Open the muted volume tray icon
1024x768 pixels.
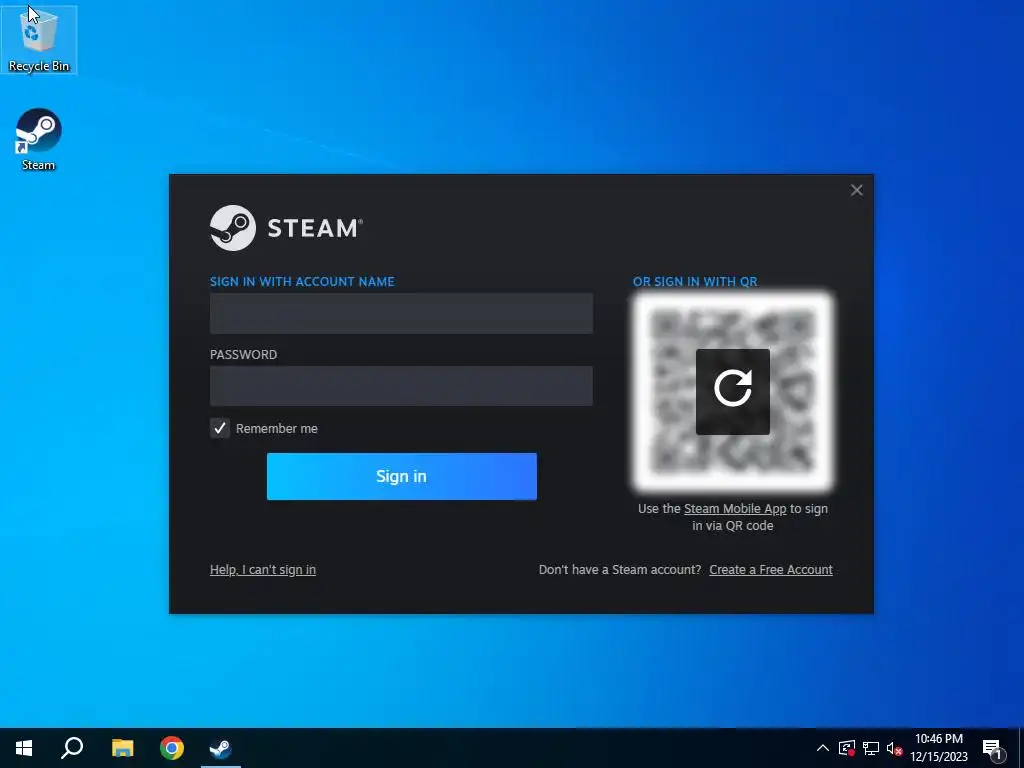click(895, 748)
